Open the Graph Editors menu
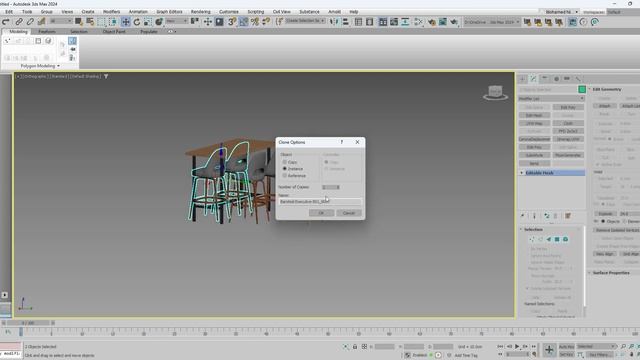The height and width of the screenshot is (360, 640). (169, 12)
